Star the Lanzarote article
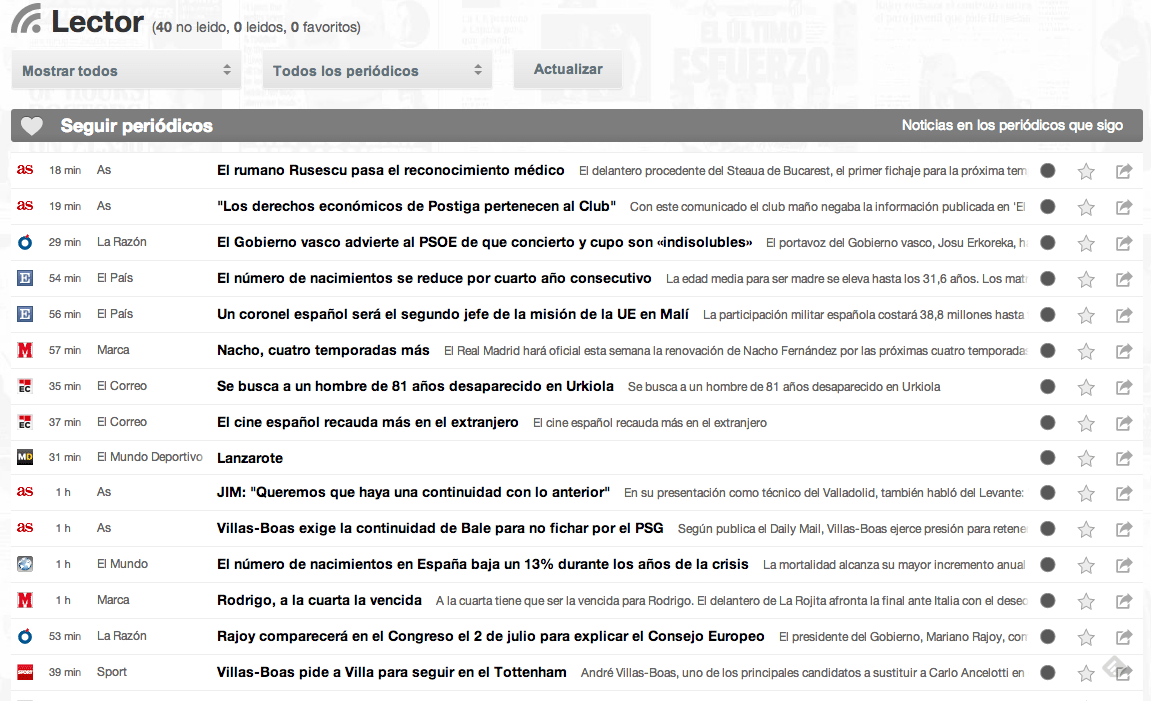This screenshot has width=1151, height=701. point(1086,458)
